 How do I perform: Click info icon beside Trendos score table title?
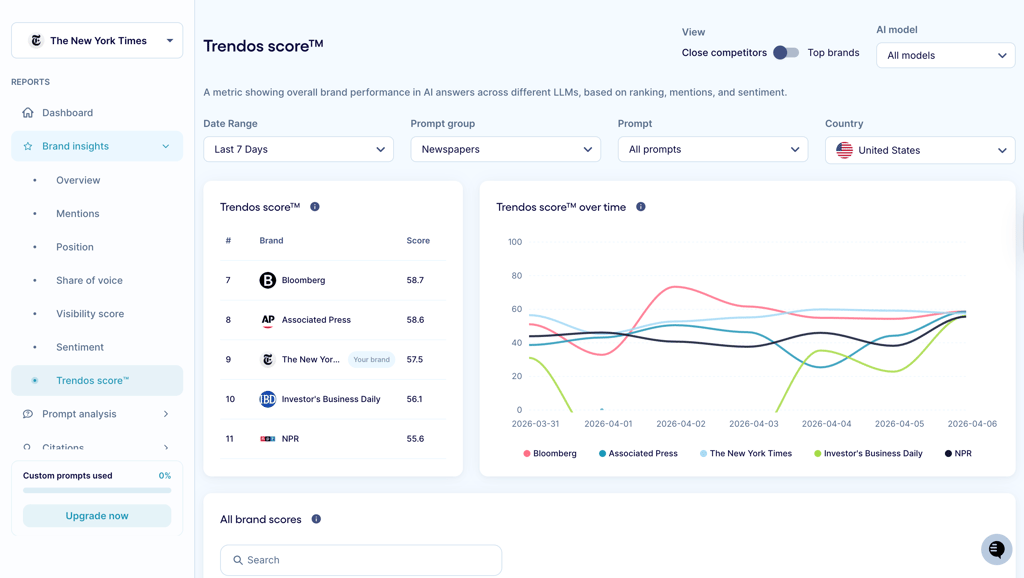(315, 207)
